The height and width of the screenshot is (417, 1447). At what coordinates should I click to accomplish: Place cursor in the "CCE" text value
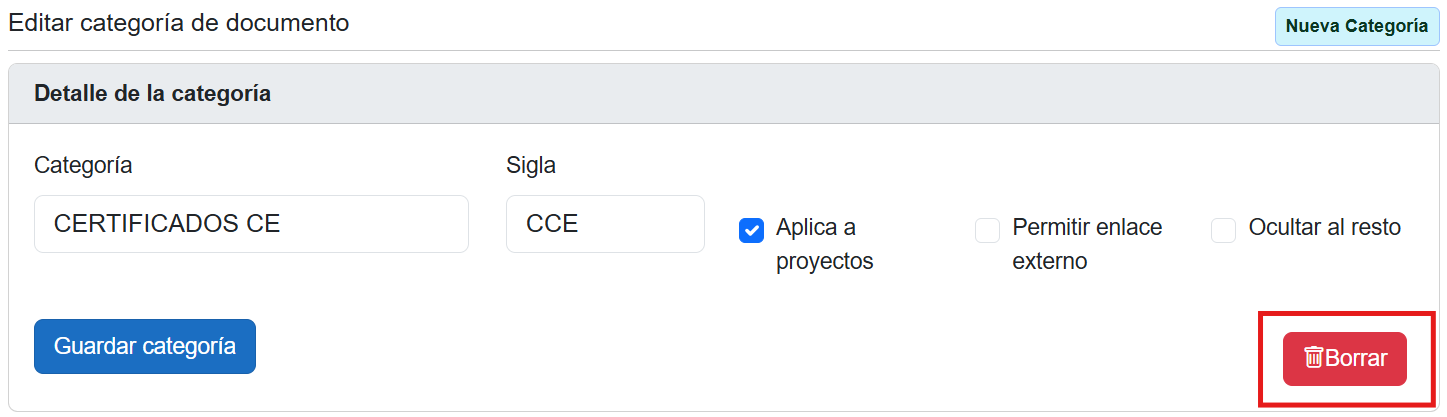tap(552, 224)
